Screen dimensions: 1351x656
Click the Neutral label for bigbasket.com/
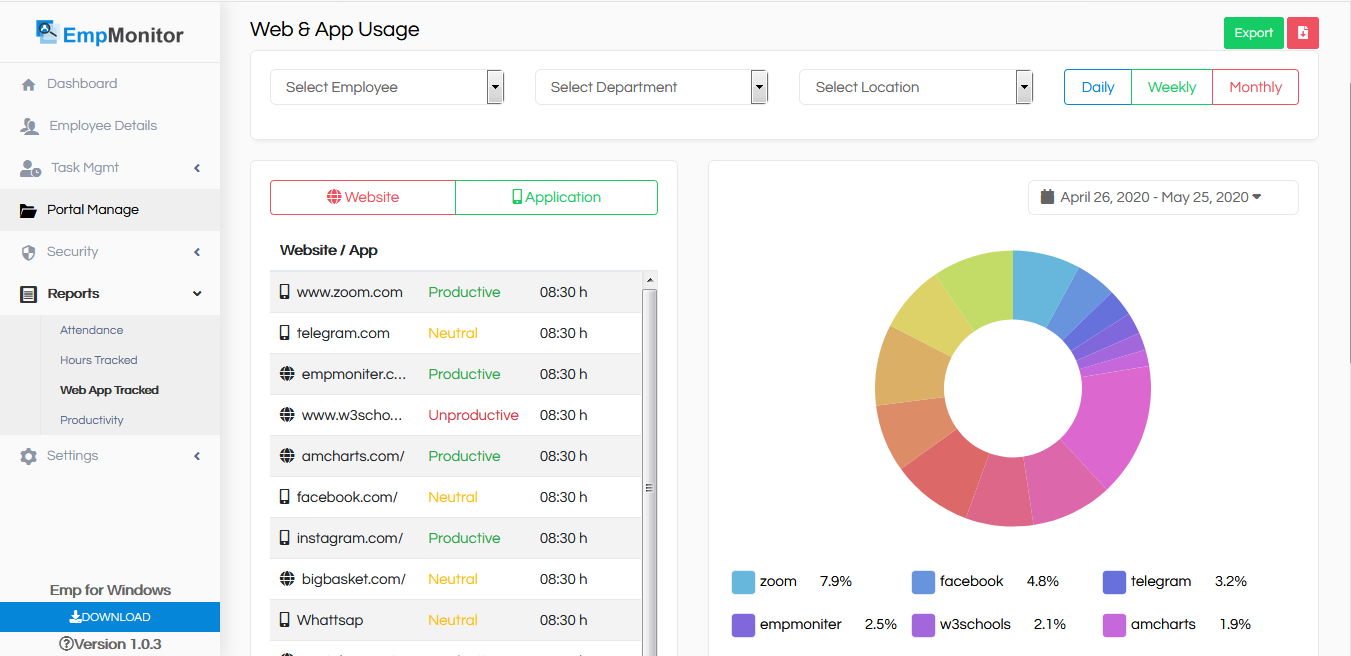(x=453, y=579)
